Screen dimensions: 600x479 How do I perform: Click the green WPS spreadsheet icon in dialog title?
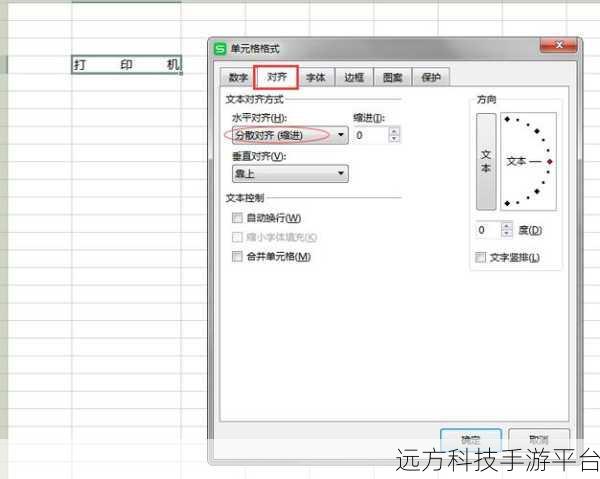[x=220, y=49]
